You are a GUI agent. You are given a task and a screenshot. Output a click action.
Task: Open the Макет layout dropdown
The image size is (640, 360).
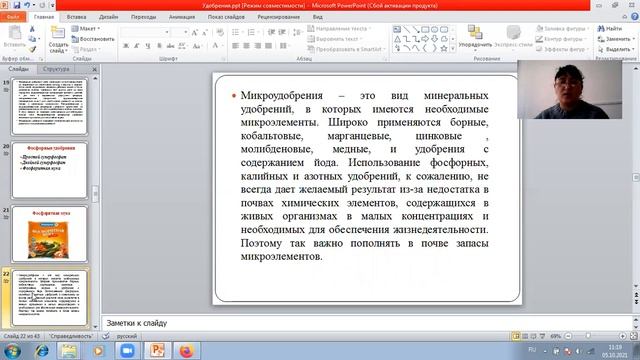(86, 29)
